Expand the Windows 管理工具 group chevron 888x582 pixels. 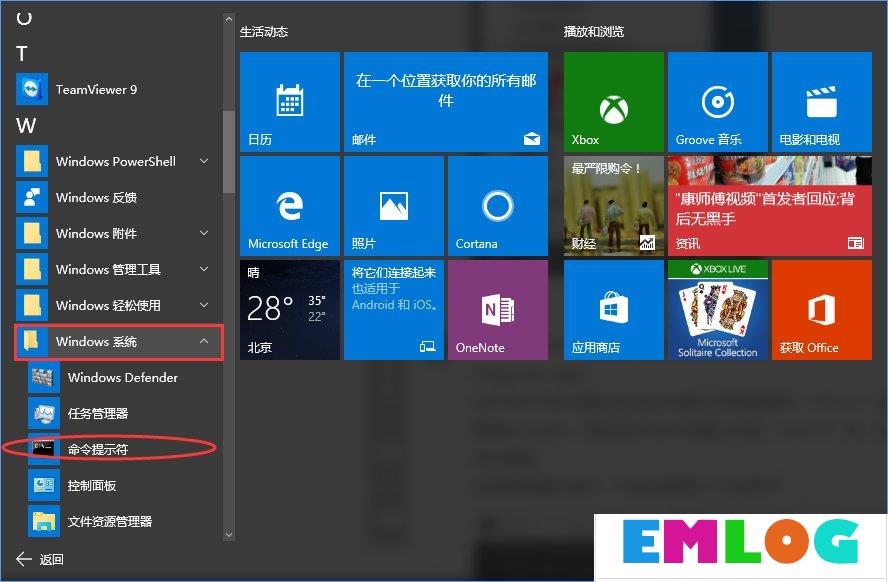204,269
